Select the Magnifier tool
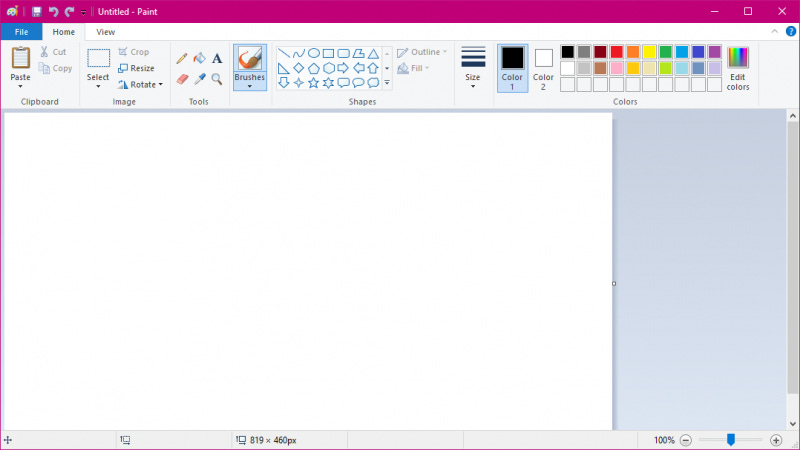Screen dimensions: 800x450 coord(217,79)
